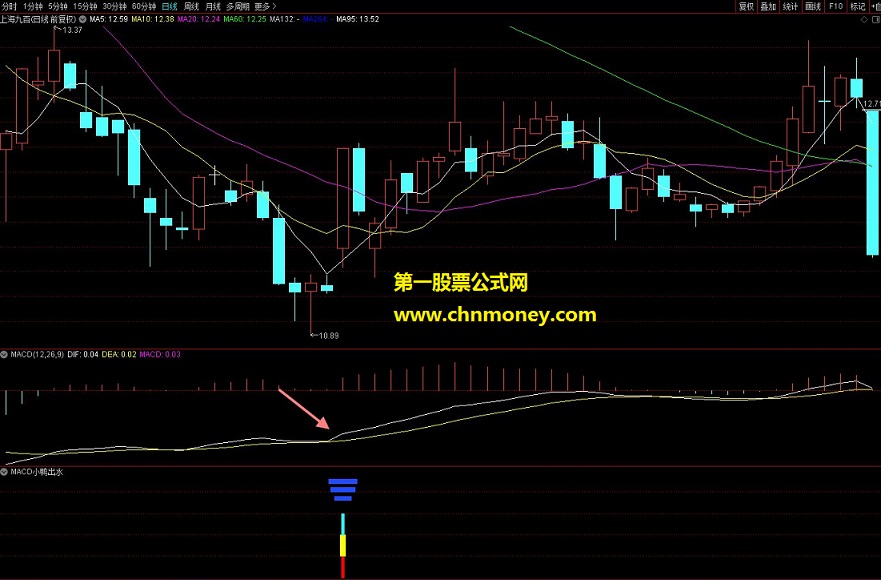This screenshot has width=881, height=580.
Task: Switch to the 月线 monthly chart tab
Action: point(213,6)
